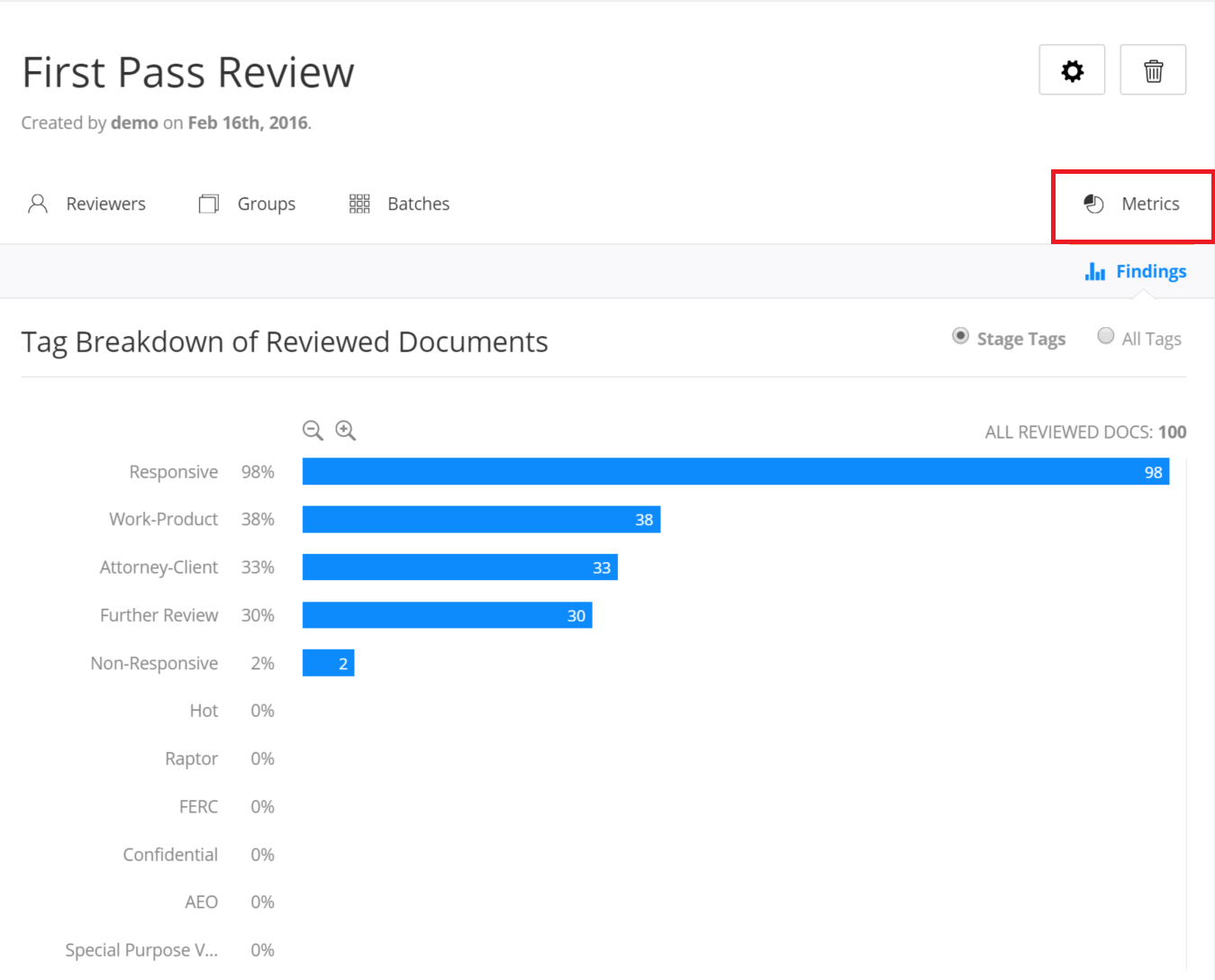
Task: Click the Batches grid icon
Action: 359,204
